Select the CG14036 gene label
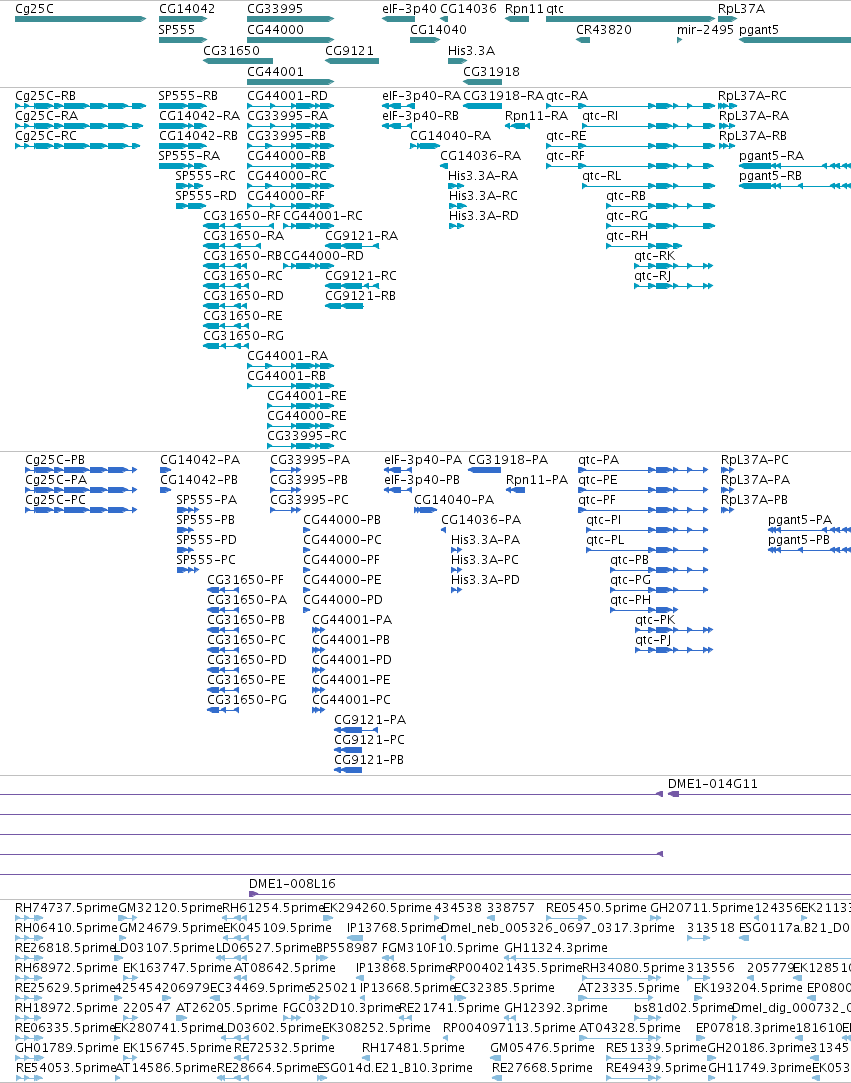The height and width of the screenshot is (1083, 851). (468, 9)
